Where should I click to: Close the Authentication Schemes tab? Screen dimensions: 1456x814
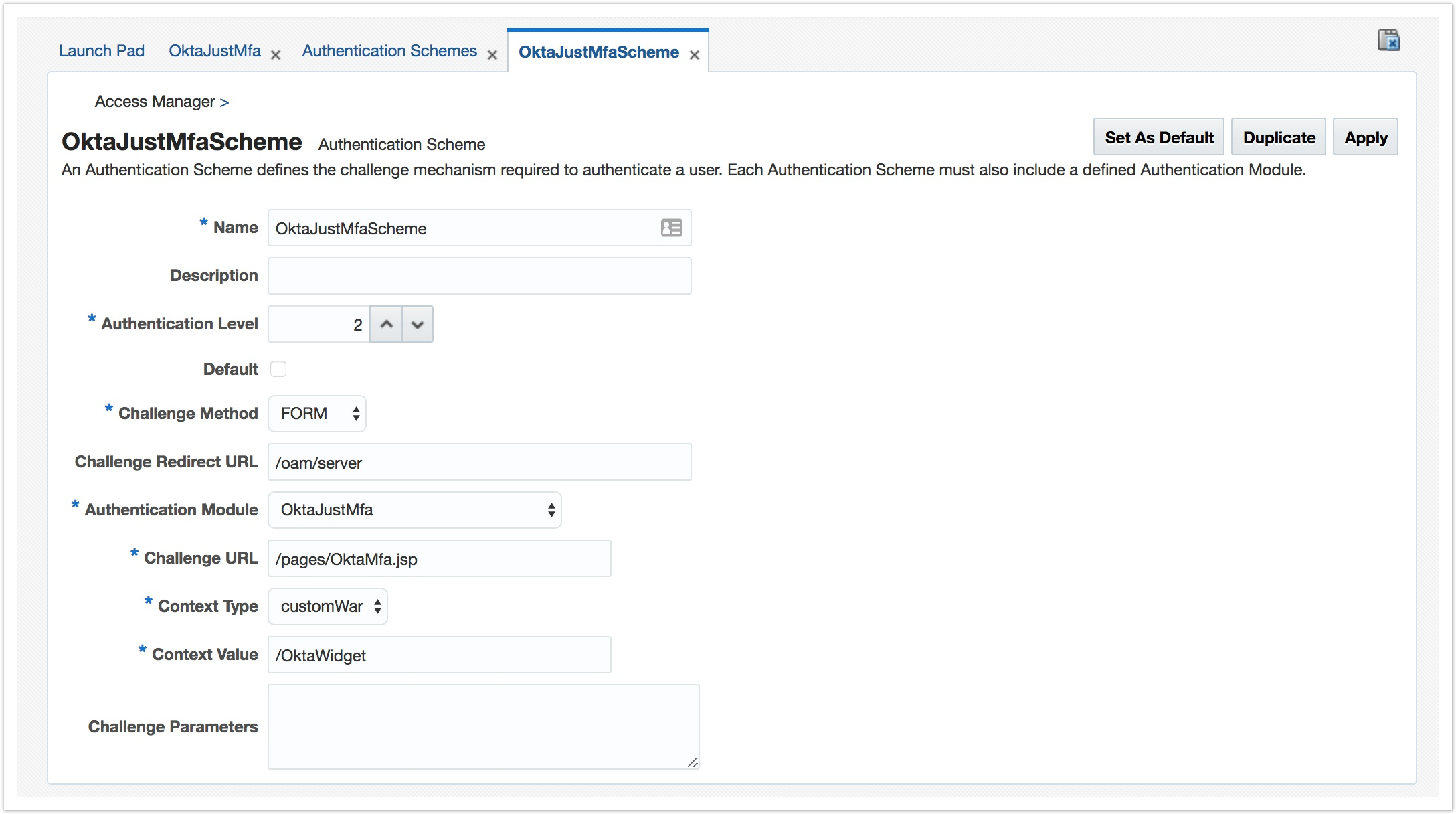click(492, 55)
